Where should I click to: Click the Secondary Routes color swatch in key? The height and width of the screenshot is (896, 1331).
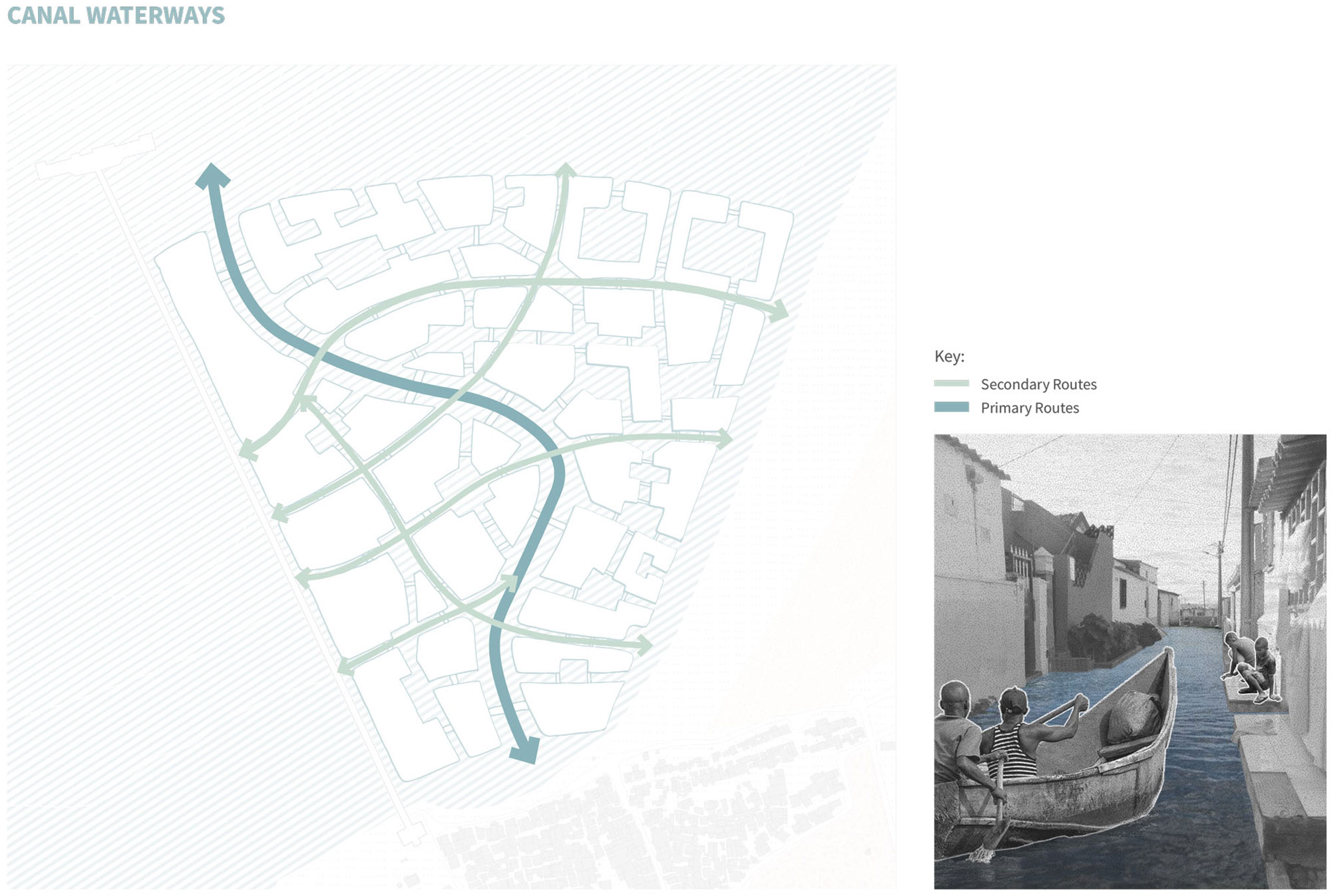click(x=951, y=384)
